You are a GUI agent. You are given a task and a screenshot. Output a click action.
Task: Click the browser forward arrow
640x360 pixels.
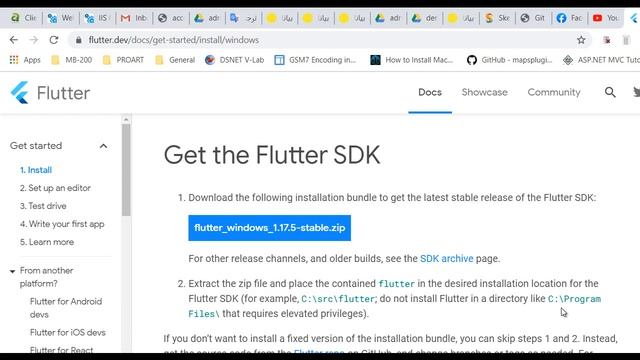click(33, 40)
